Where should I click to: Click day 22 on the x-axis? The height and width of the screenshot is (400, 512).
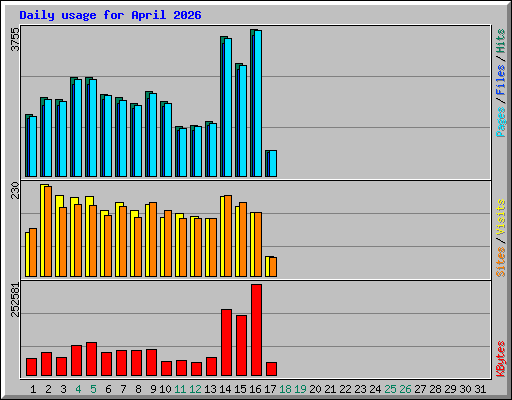pos(345,389)
